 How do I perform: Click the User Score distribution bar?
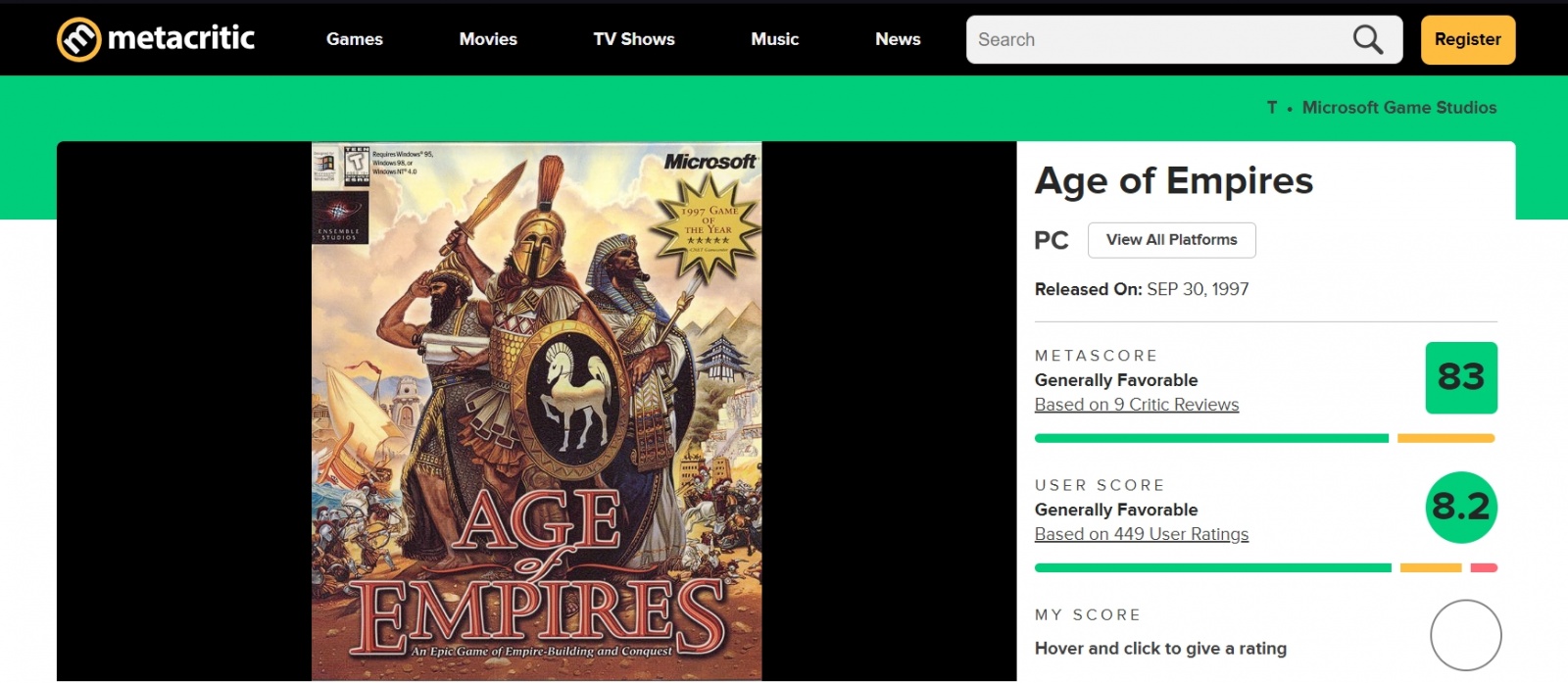click(1264, 567)
